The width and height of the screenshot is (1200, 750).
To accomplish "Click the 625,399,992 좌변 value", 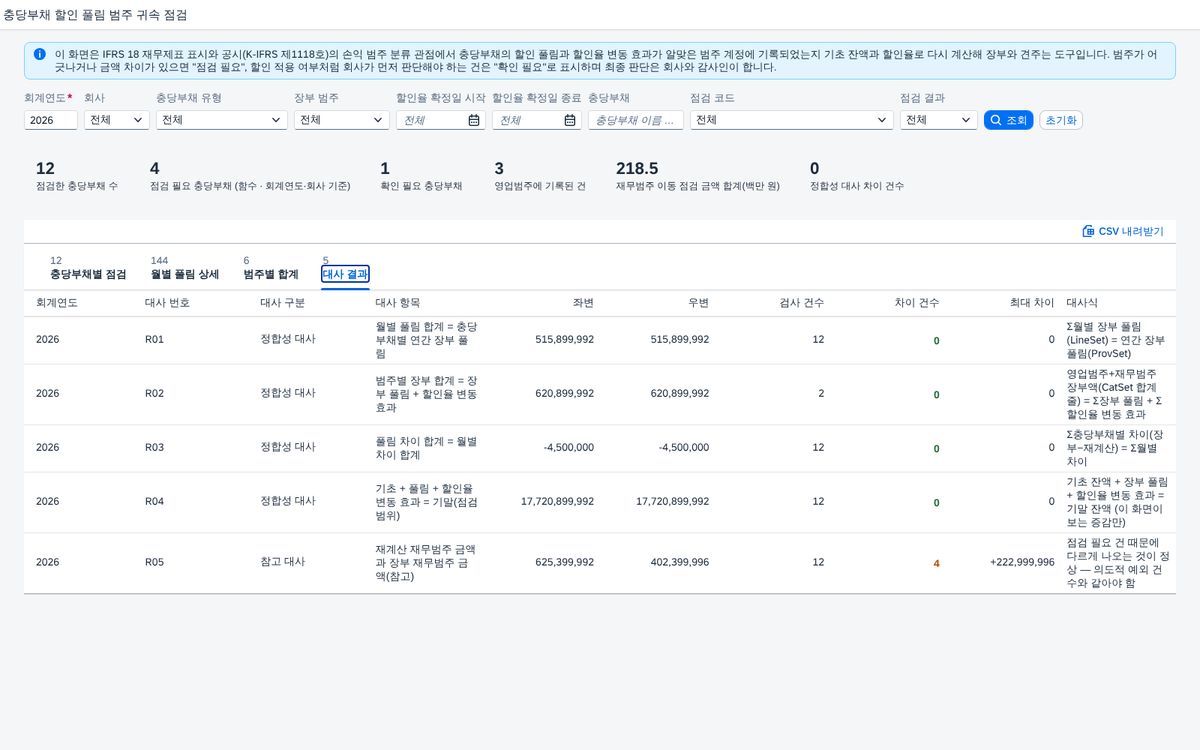I will (x=565, y=563).
